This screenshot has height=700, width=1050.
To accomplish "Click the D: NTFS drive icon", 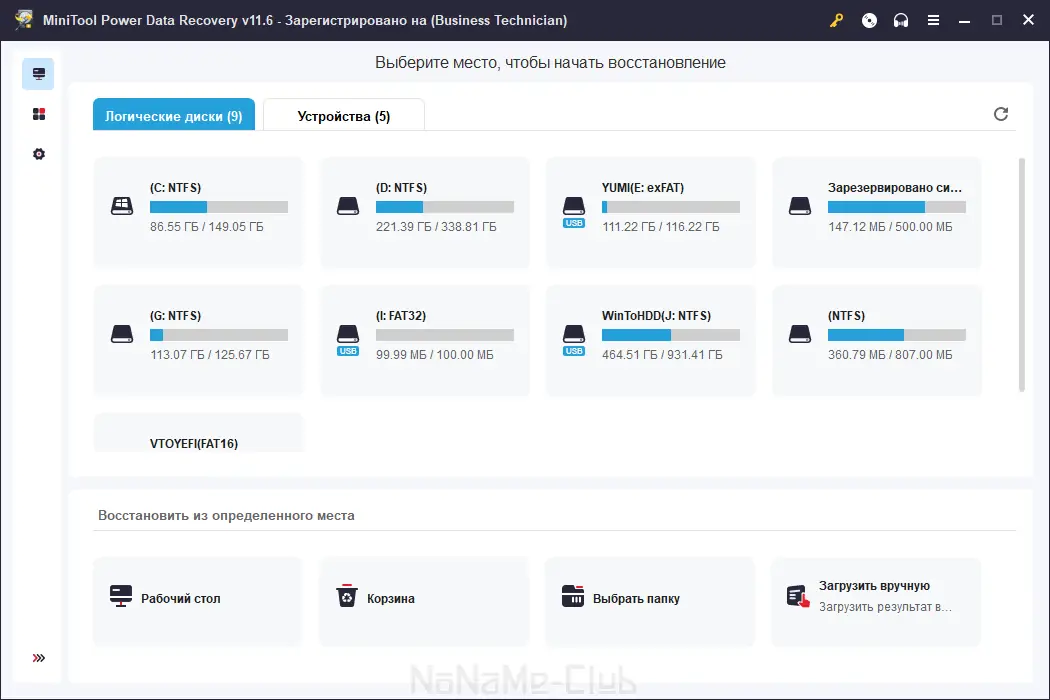I will coord(348,206).
